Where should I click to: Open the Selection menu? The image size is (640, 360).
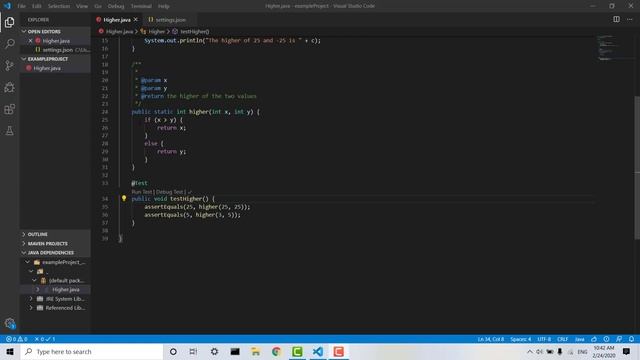coord(59,6)
